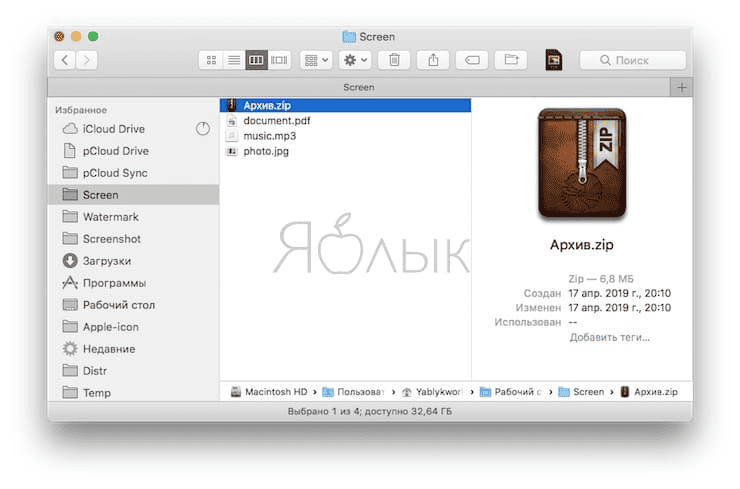The width and height of the screenshot is (740, 489).
Task: Click Рабочий стол in the path bar
Action: pyautogui.click(x=511, y=392)
